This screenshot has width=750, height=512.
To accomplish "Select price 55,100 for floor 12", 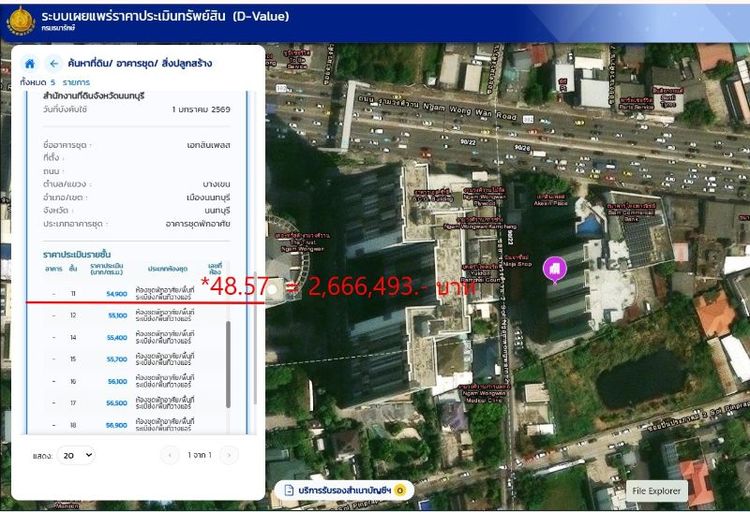I will [x=118, y=315].
